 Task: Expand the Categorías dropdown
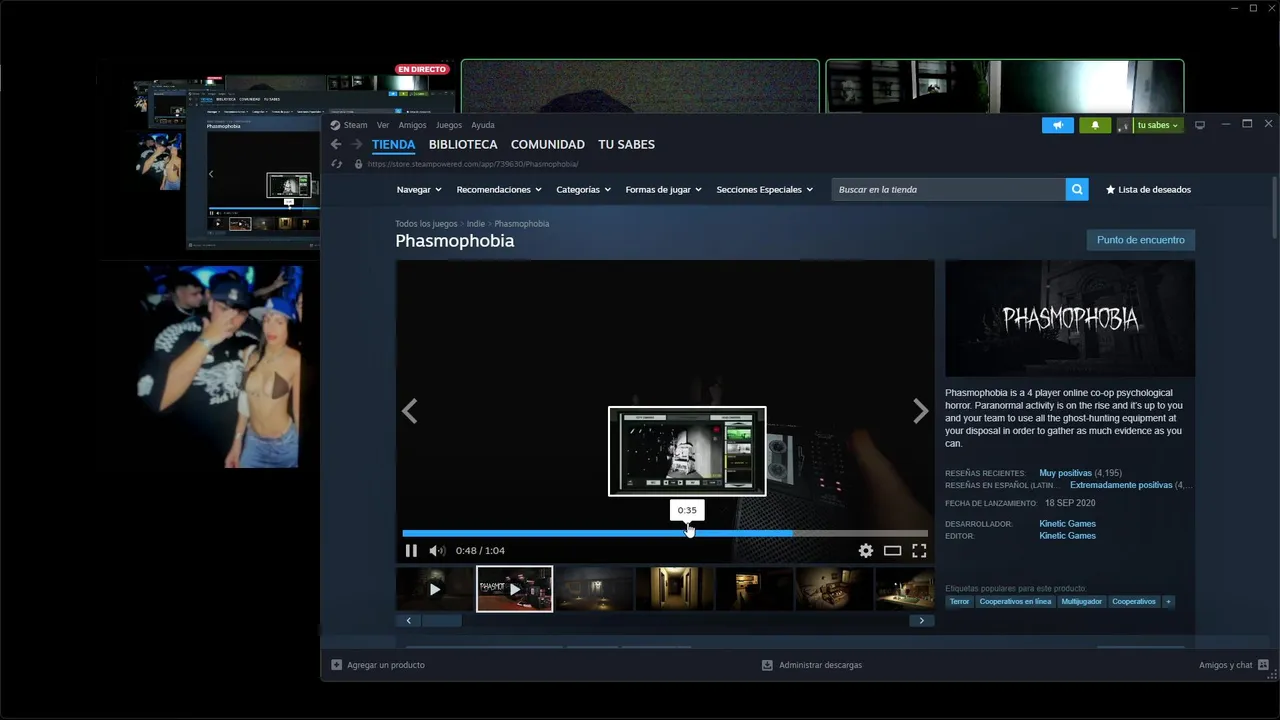coord(583,189)
